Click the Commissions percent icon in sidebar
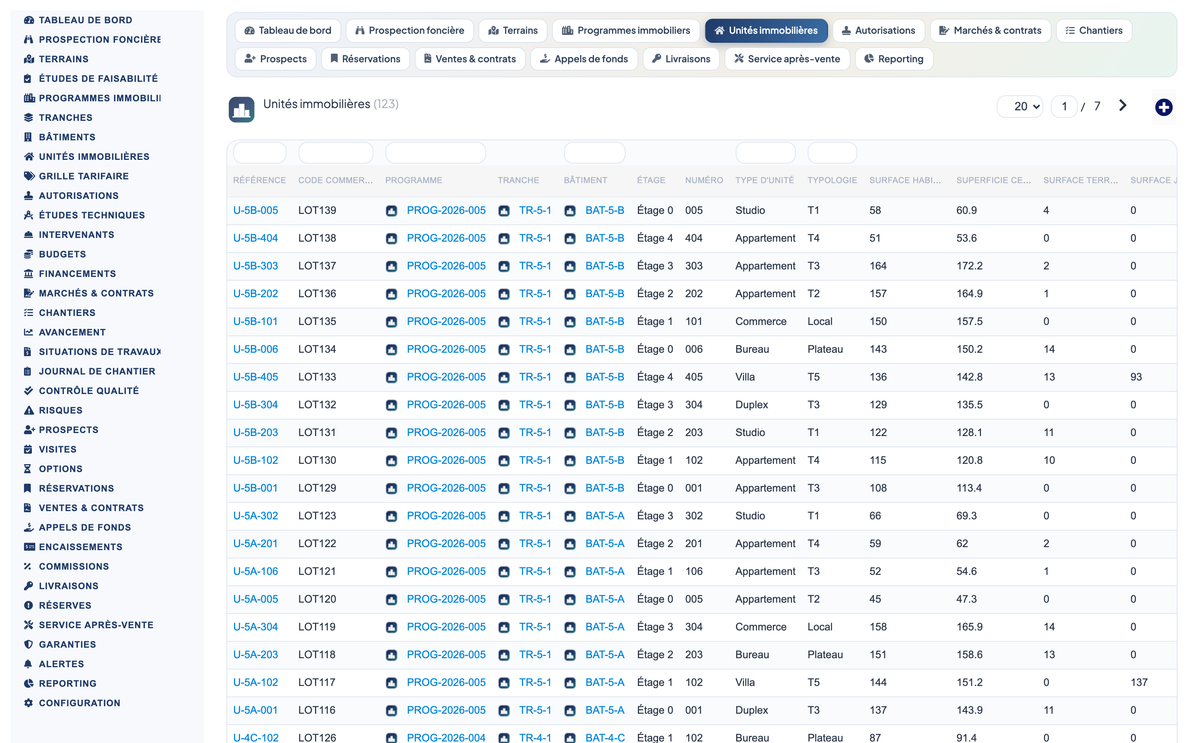Screen dimensions: 1200x743 pos(29,566)
